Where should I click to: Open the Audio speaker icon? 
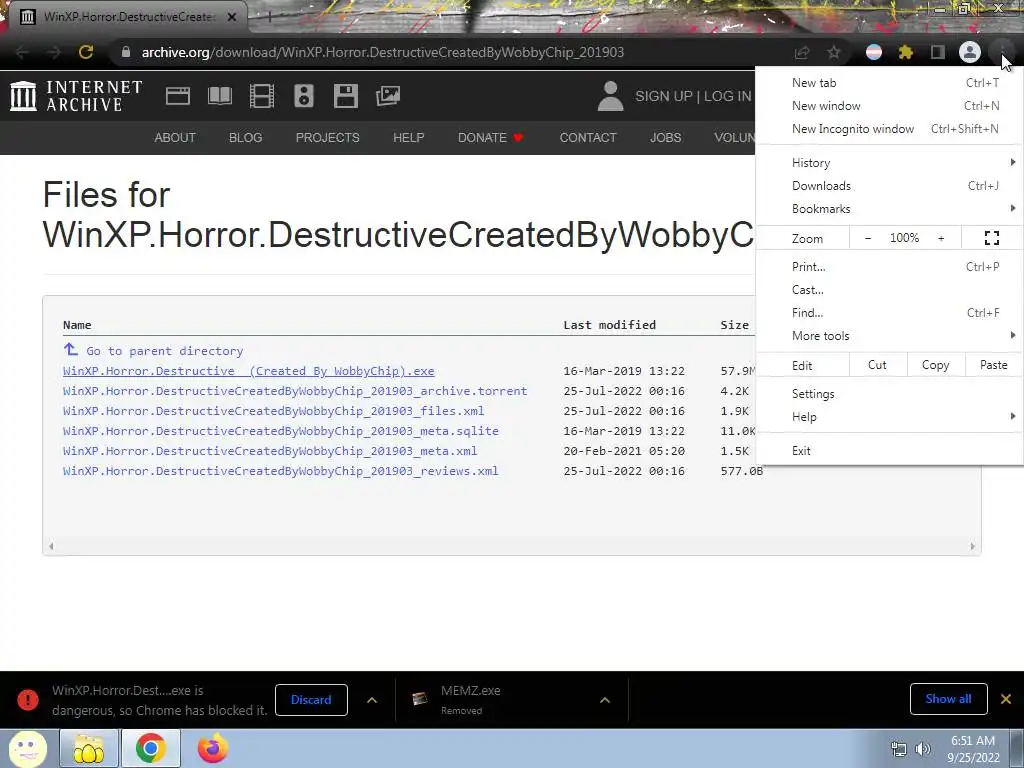pos(304,96)
